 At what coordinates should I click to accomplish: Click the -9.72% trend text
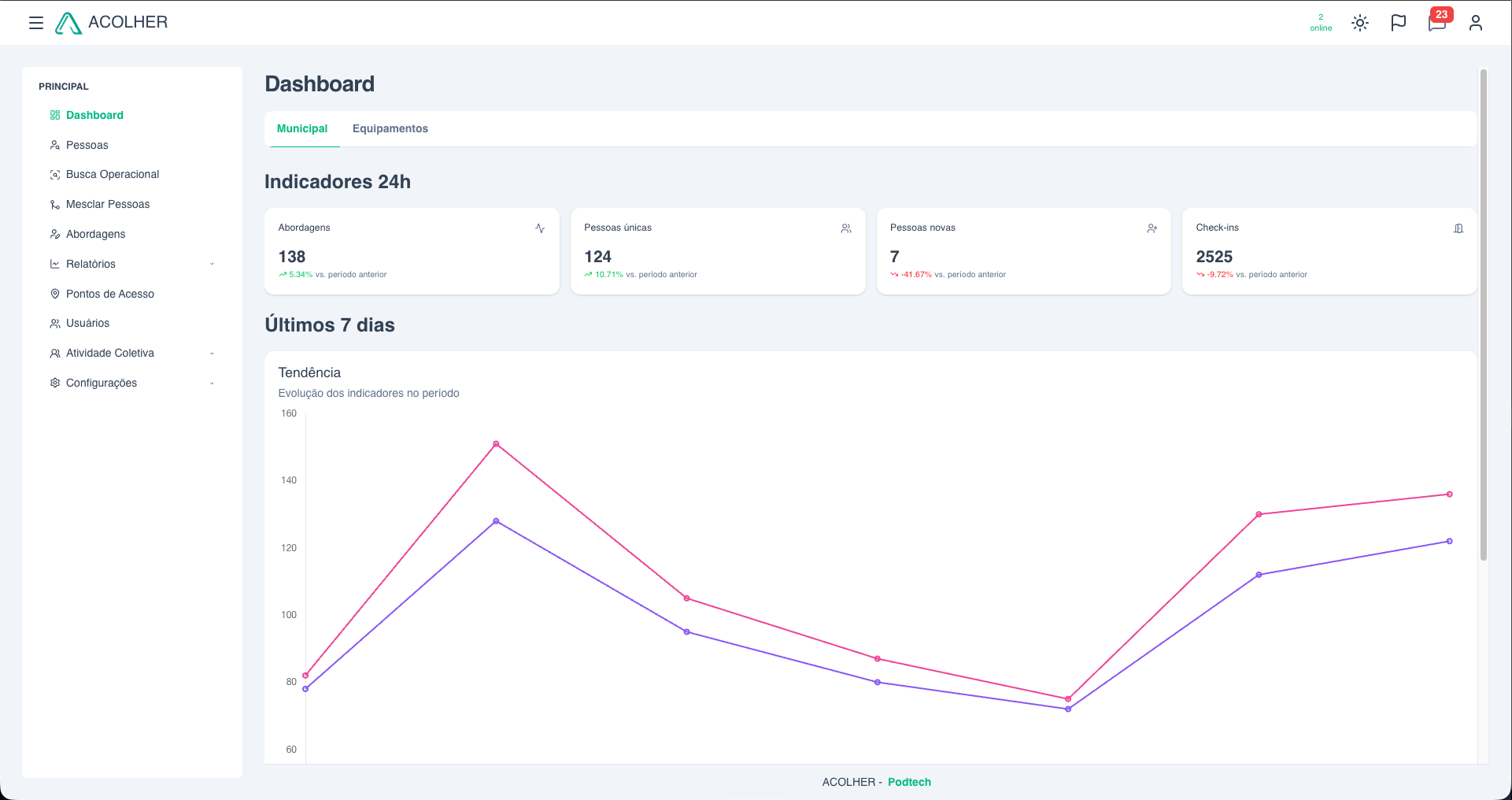point(1220,275)
